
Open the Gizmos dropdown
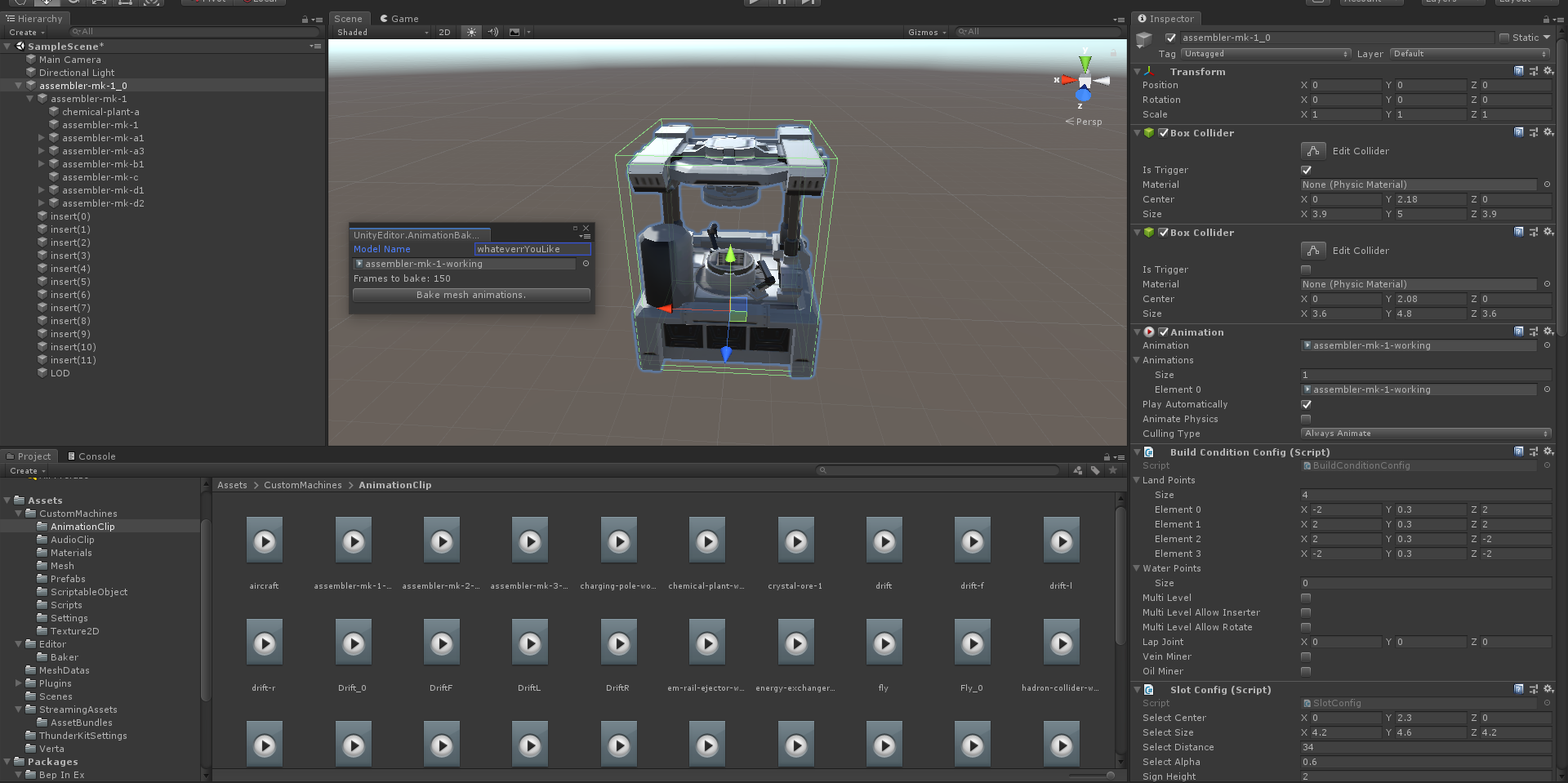point(927,32)
